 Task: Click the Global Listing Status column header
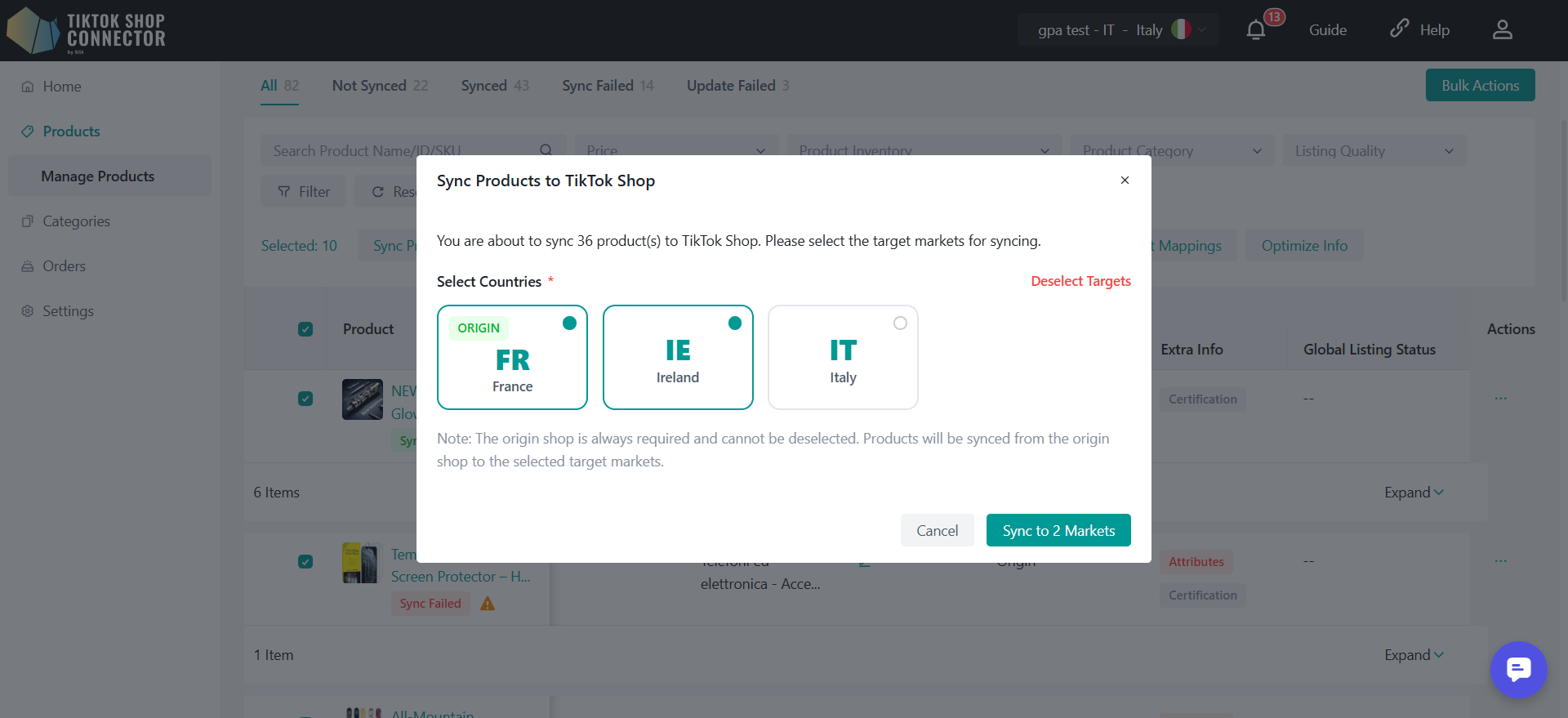coord(1369,350)
